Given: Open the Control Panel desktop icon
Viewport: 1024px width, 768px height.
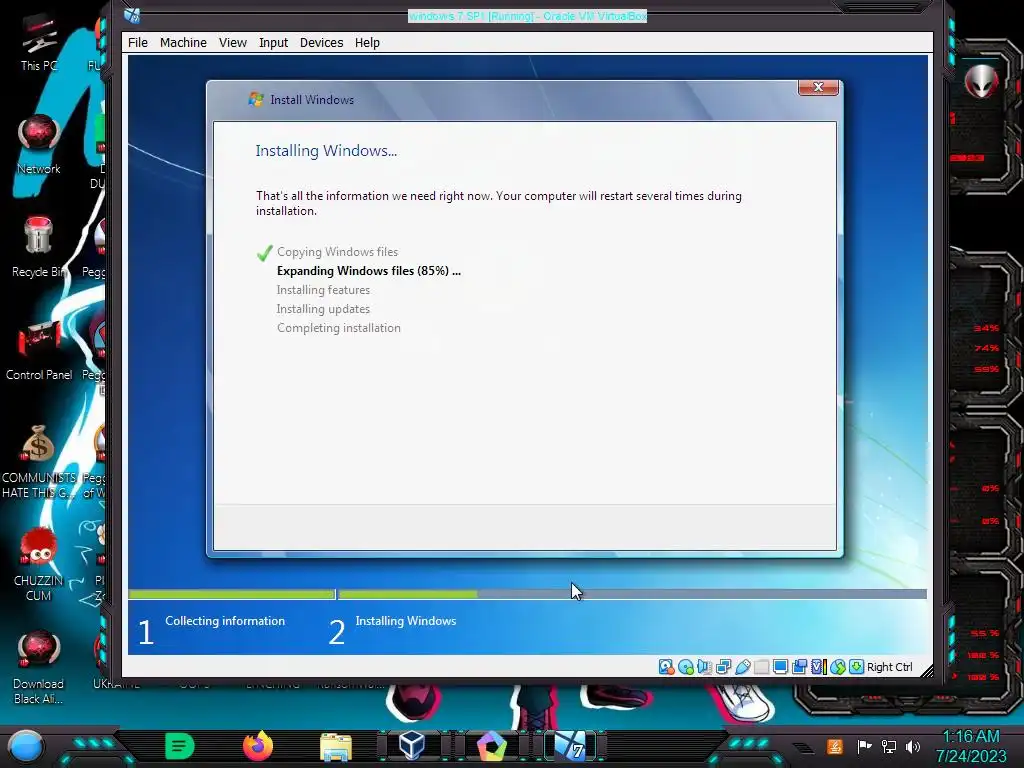Looking at the screenshot, I should 39,351.
